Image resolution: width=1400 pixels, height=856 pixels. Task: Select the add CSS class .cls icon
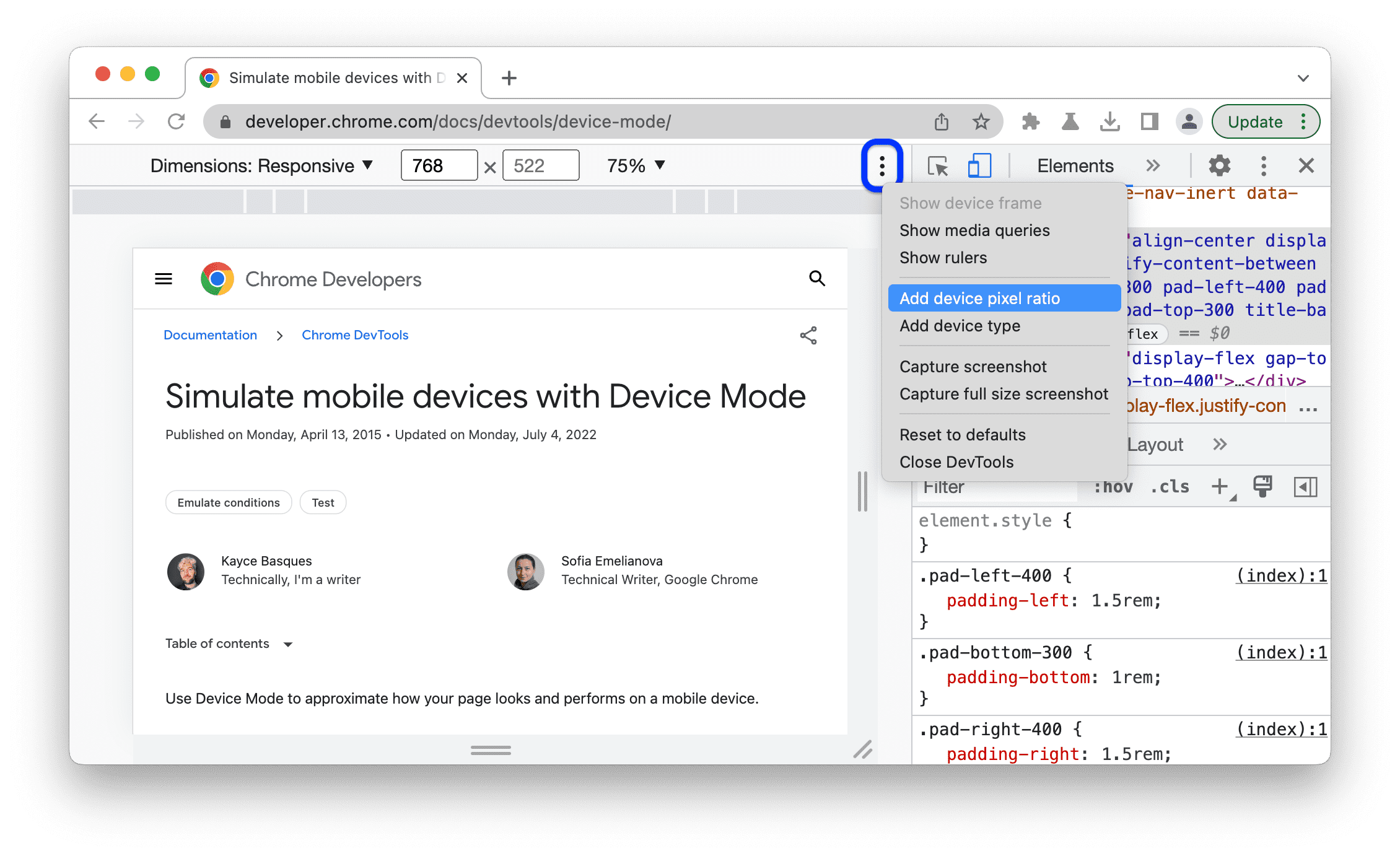click(x=1163, y=487)
